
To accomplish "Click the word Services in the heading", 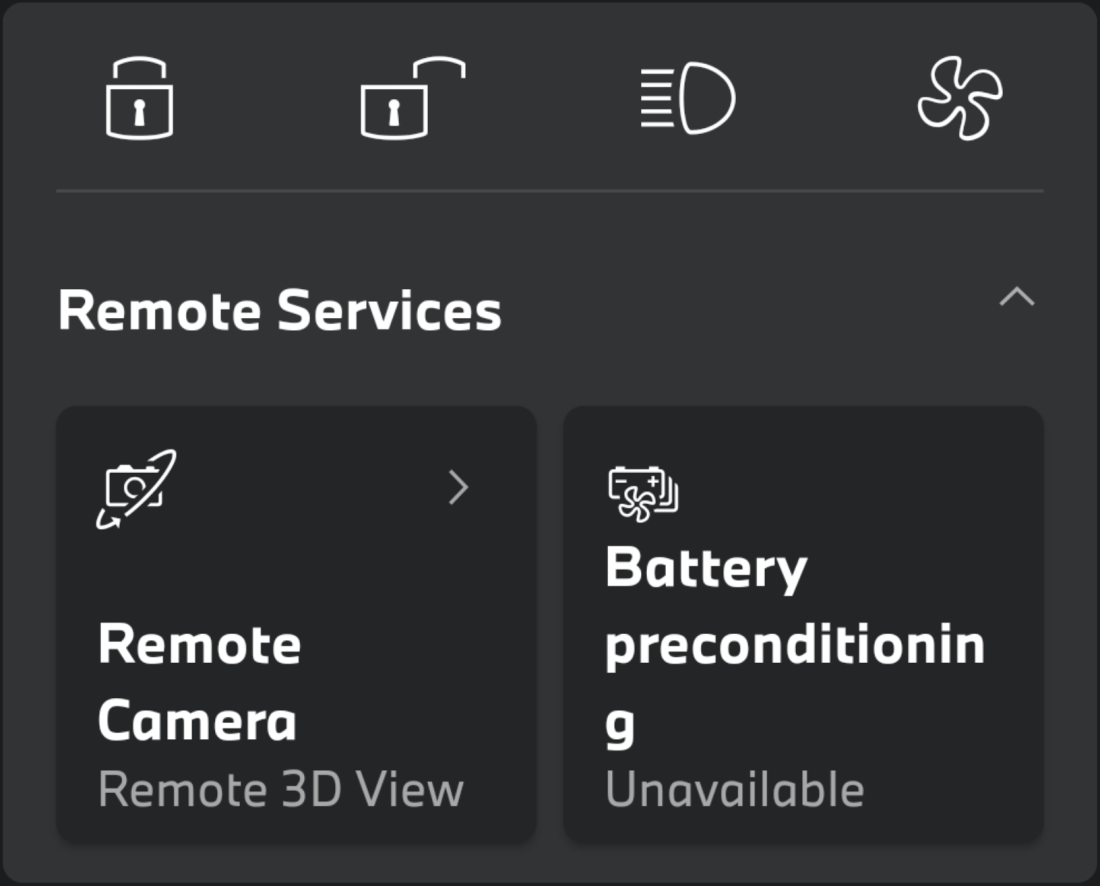I will [389, 310].
